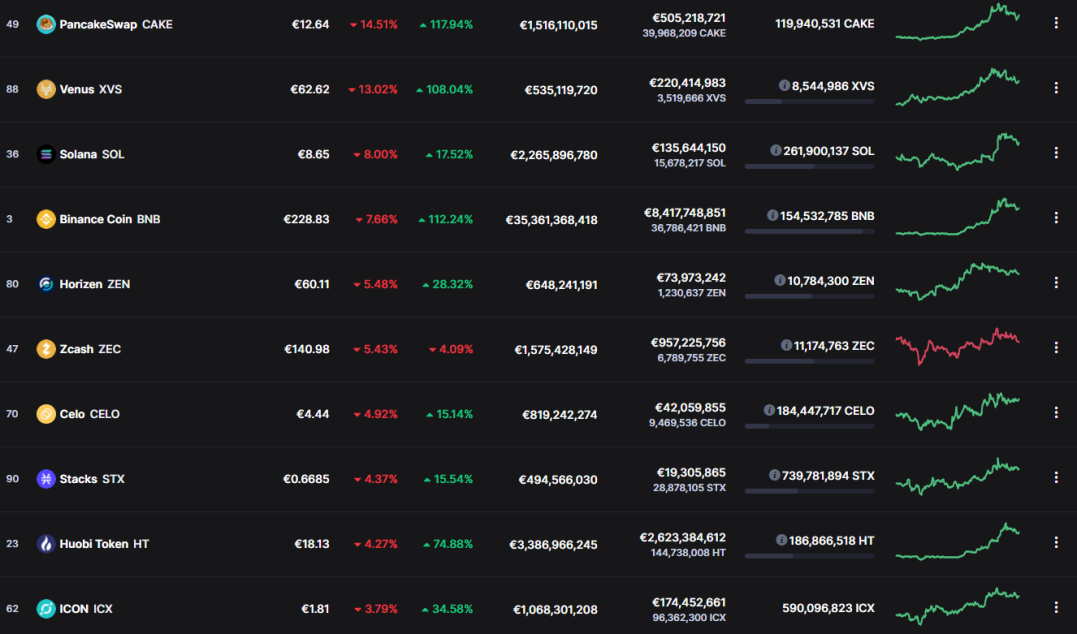Click the Solana SOL logo icon

tap(46, 155)
